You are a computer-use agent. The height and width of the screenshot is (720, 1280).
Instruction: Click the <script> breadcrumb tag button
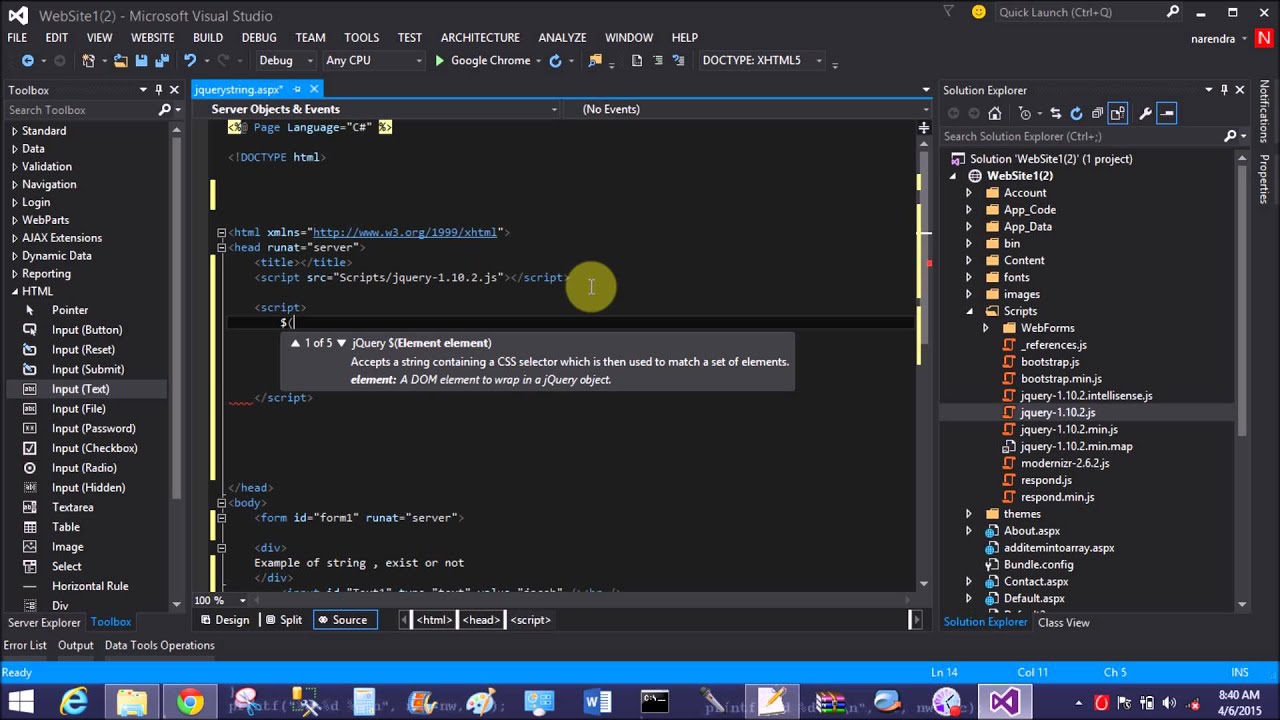coord(530,620)
